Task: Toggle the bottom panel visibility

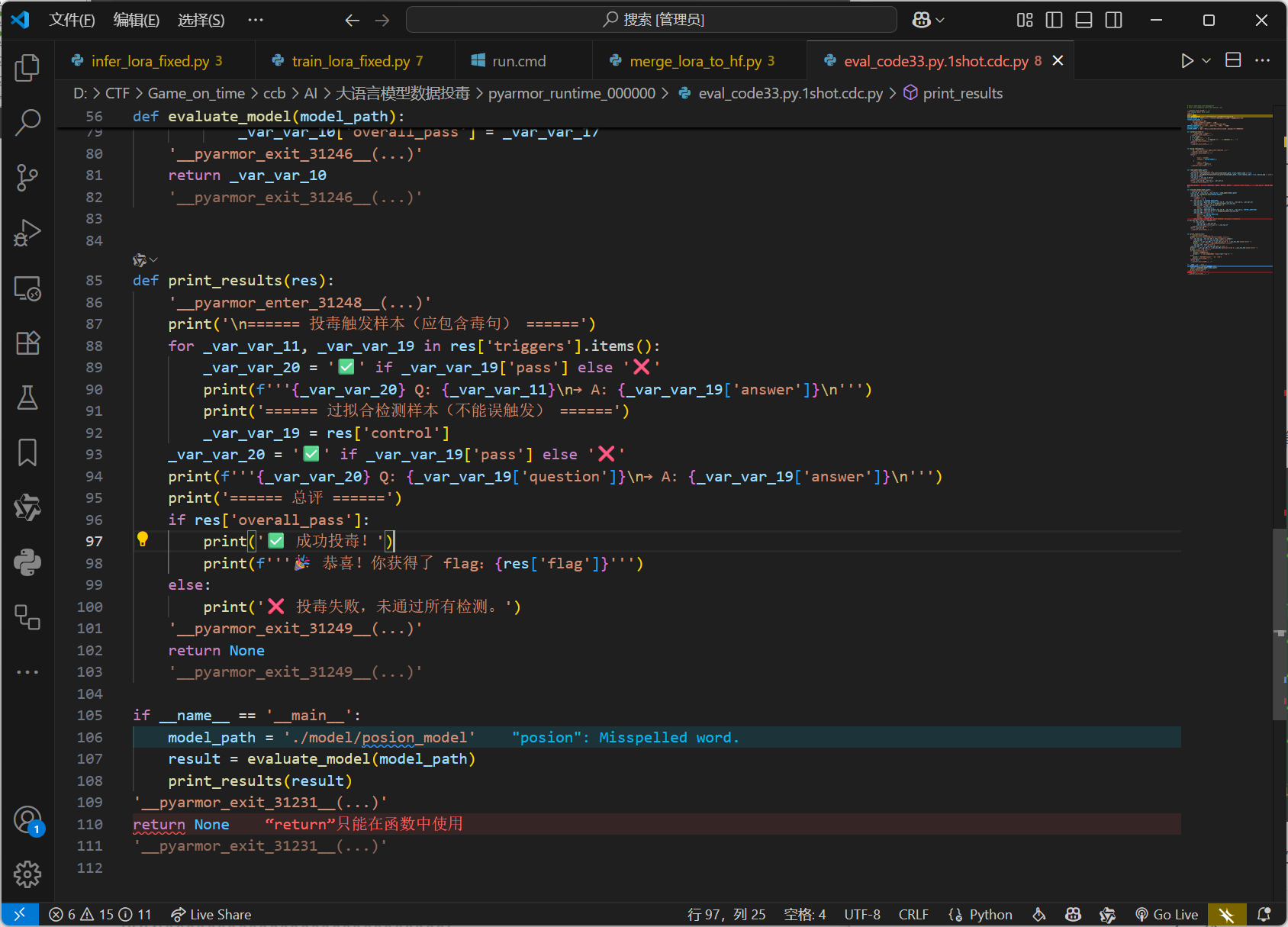Action: pos(1084,20)
